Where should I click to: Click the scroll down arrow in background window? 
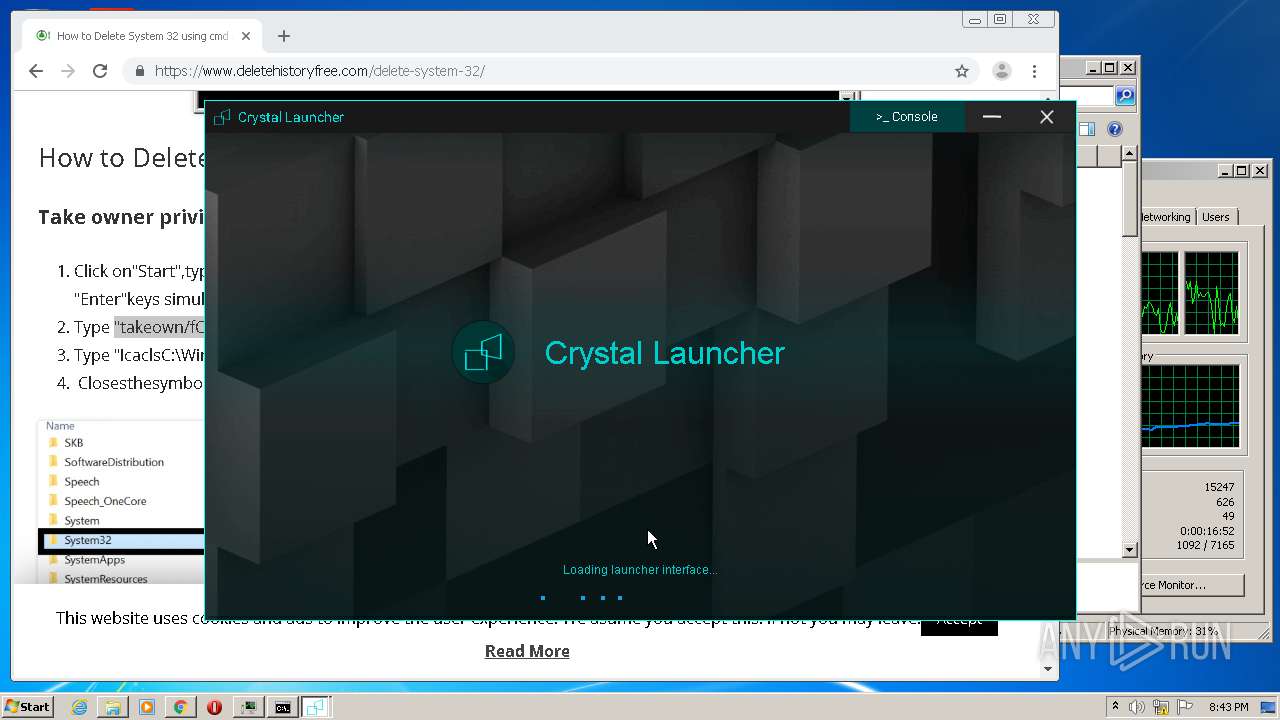tap(1130, 549)
